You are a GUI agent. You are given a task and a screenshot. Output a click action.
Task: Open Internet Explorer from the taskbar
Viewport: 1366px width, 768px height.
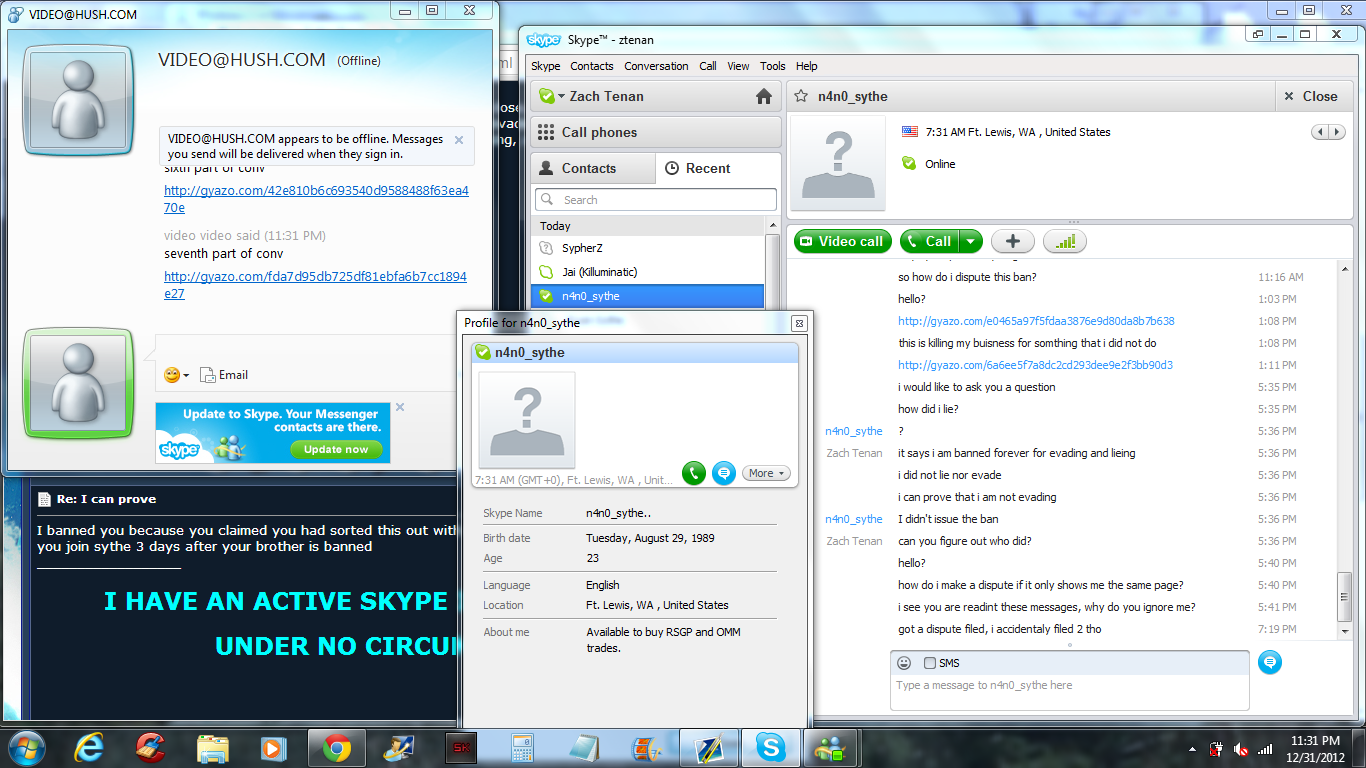89,748
